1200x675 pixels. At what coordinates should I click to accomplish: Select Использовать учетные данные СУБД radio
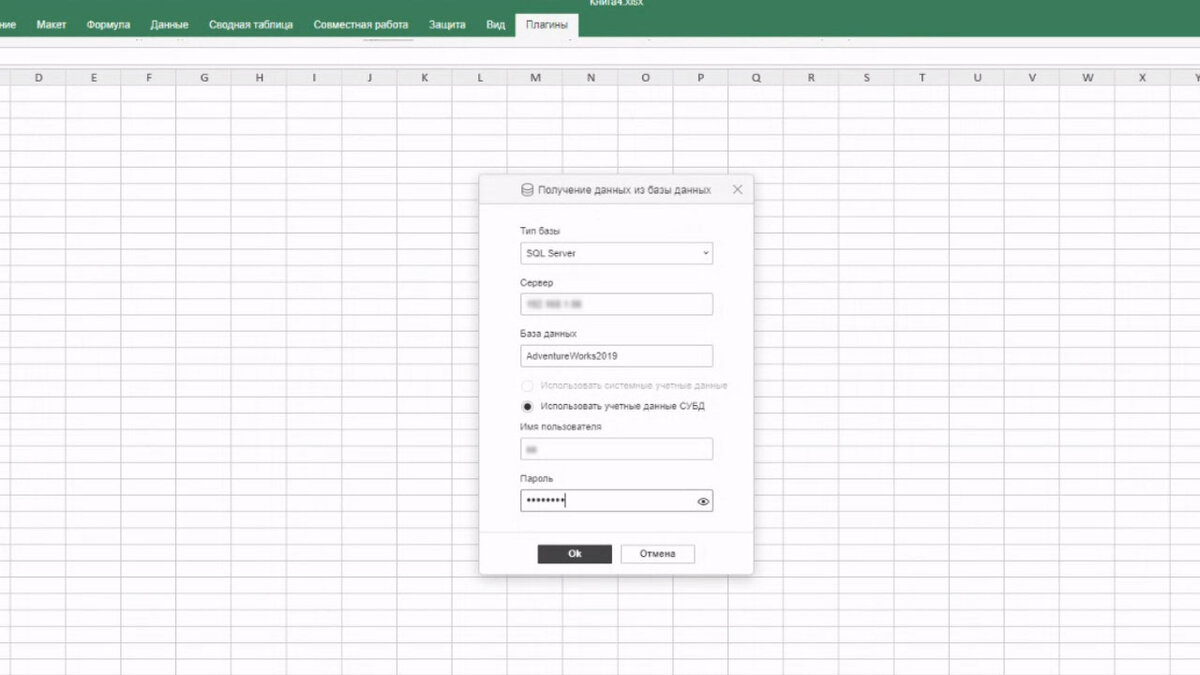coord(527,406)
